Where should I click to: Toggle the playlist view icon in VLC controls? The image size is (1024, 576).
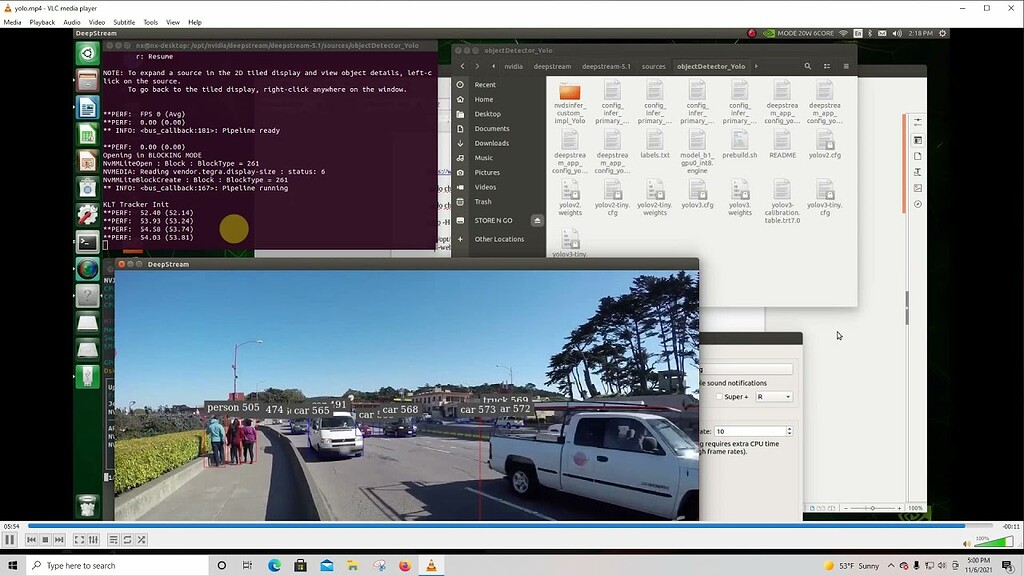click(112, 540)
